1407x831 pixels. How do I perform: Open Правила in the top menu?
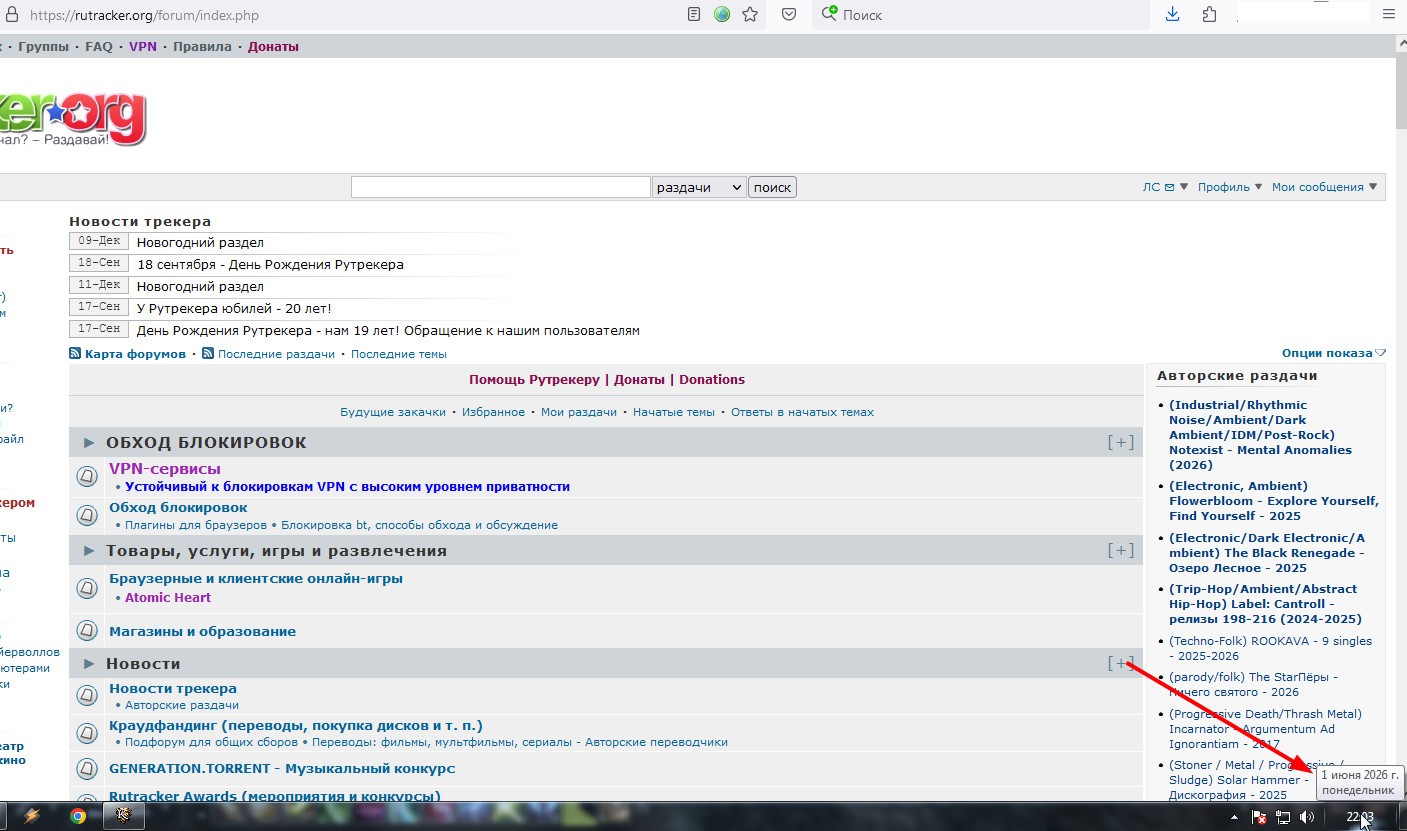(202, 47)
